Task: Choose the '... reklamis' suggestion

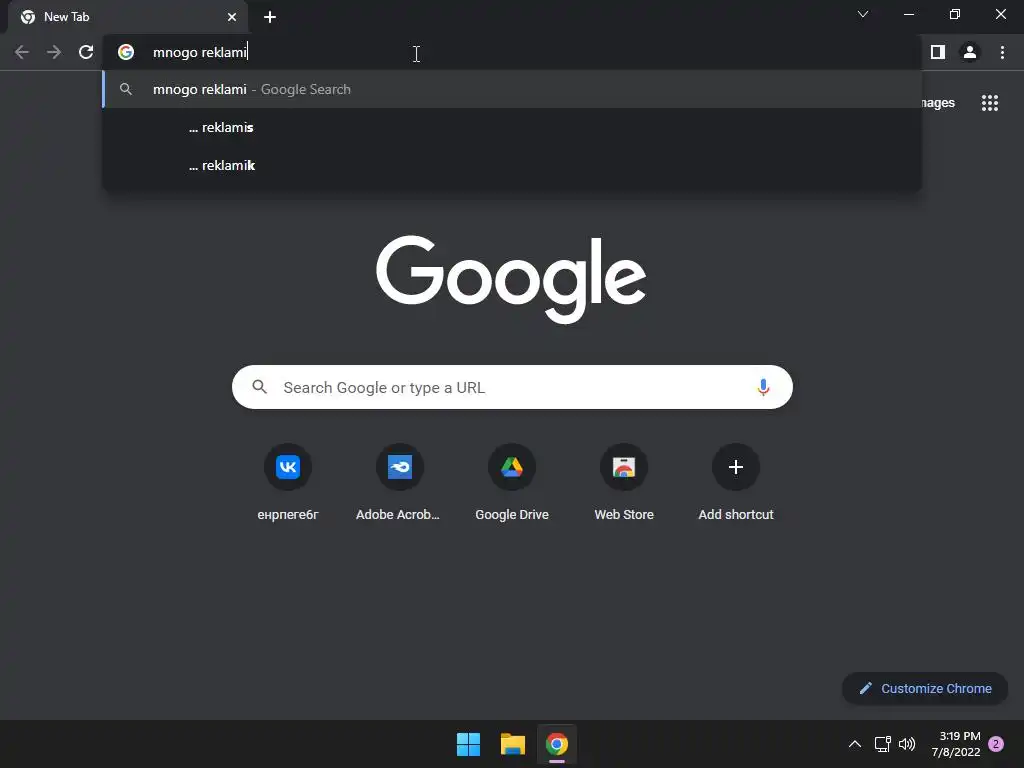Action: click(512, 127)
